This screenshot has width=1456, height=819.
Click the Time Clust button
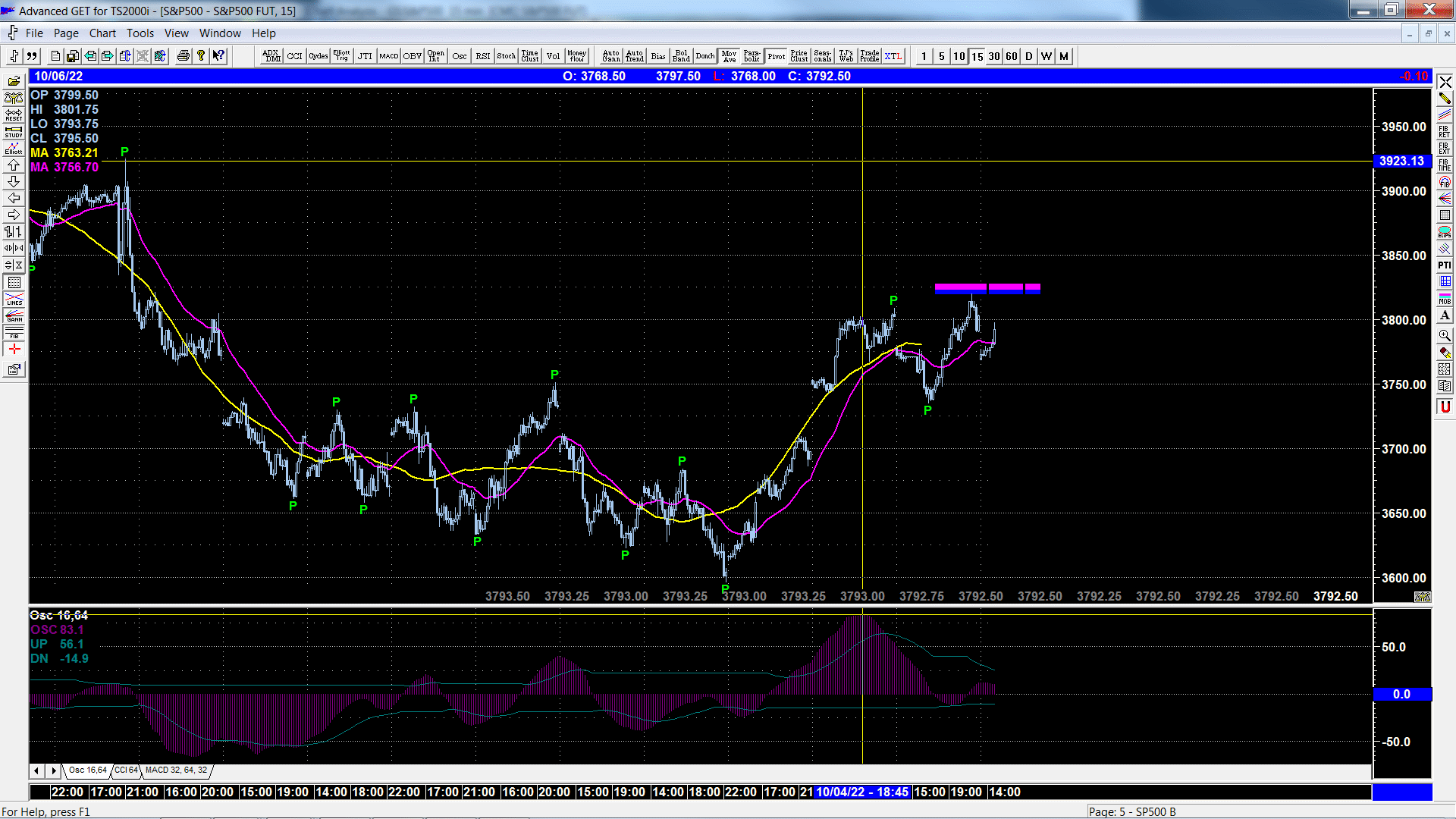[x=530, y=56]
